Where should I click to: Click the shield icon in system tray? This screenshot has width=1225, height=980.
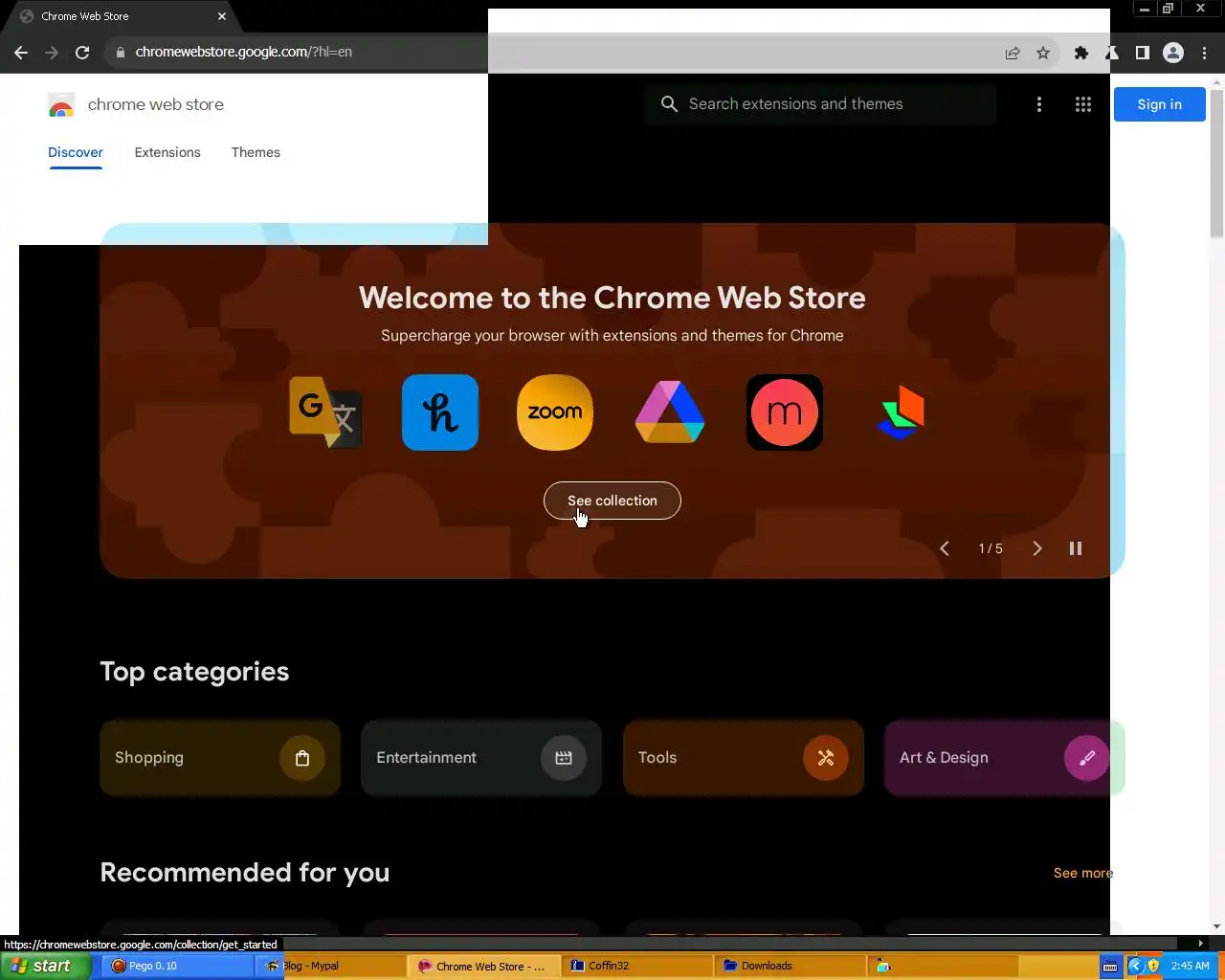pos(1153,966)
